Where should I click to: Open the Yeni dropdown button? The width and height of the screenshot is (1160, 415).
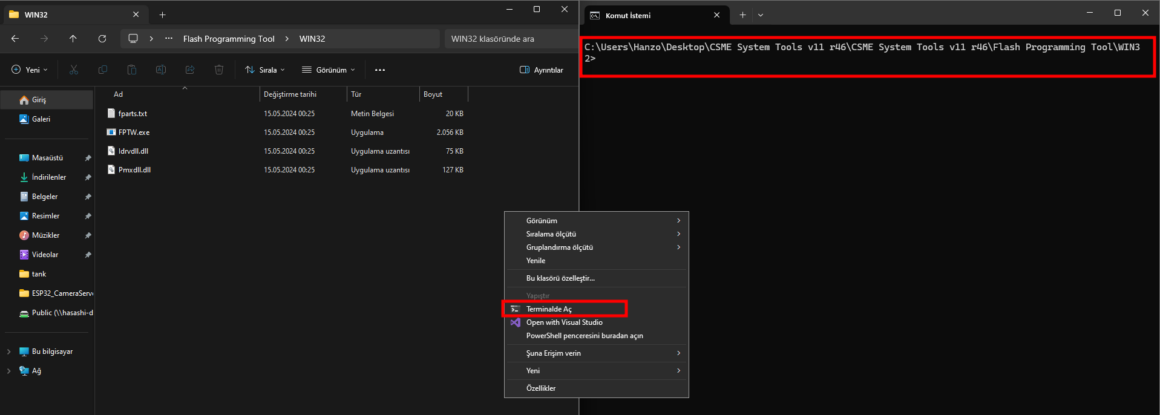(x=30, y=70)
